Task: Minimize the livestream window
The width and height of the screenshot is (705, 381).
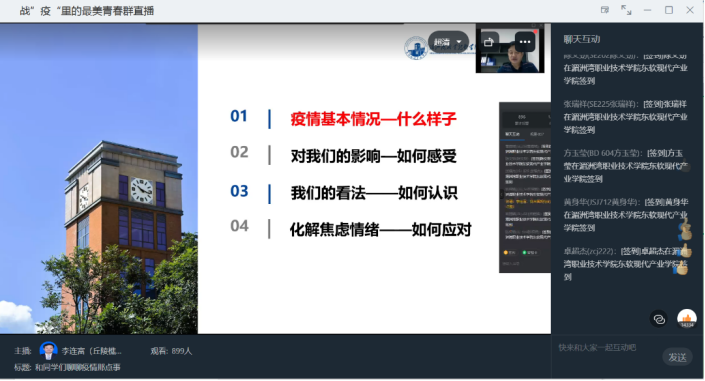Action: click(x=647, y=10)
